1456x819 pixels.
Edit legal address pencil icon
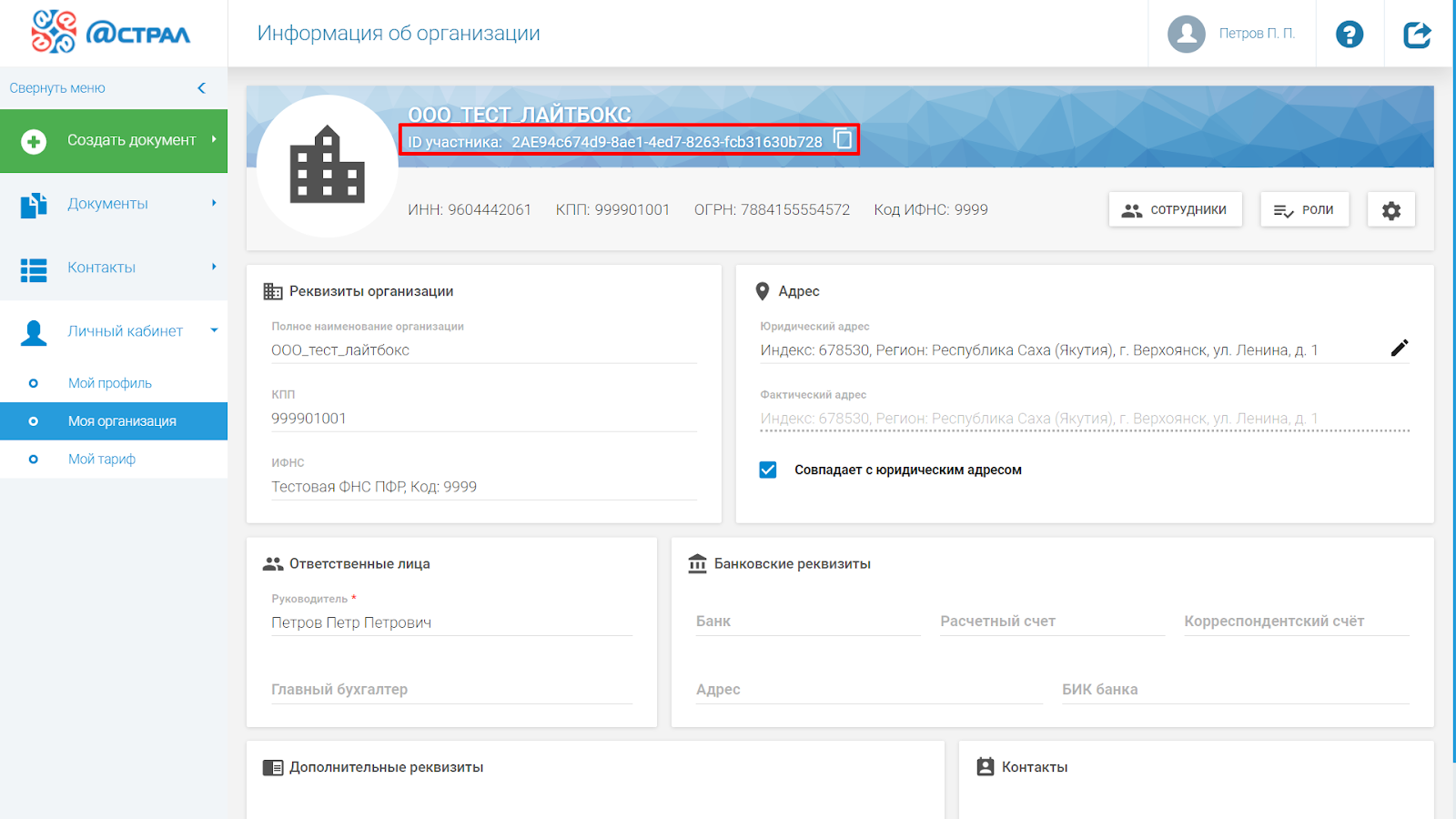coord(1400,348)
